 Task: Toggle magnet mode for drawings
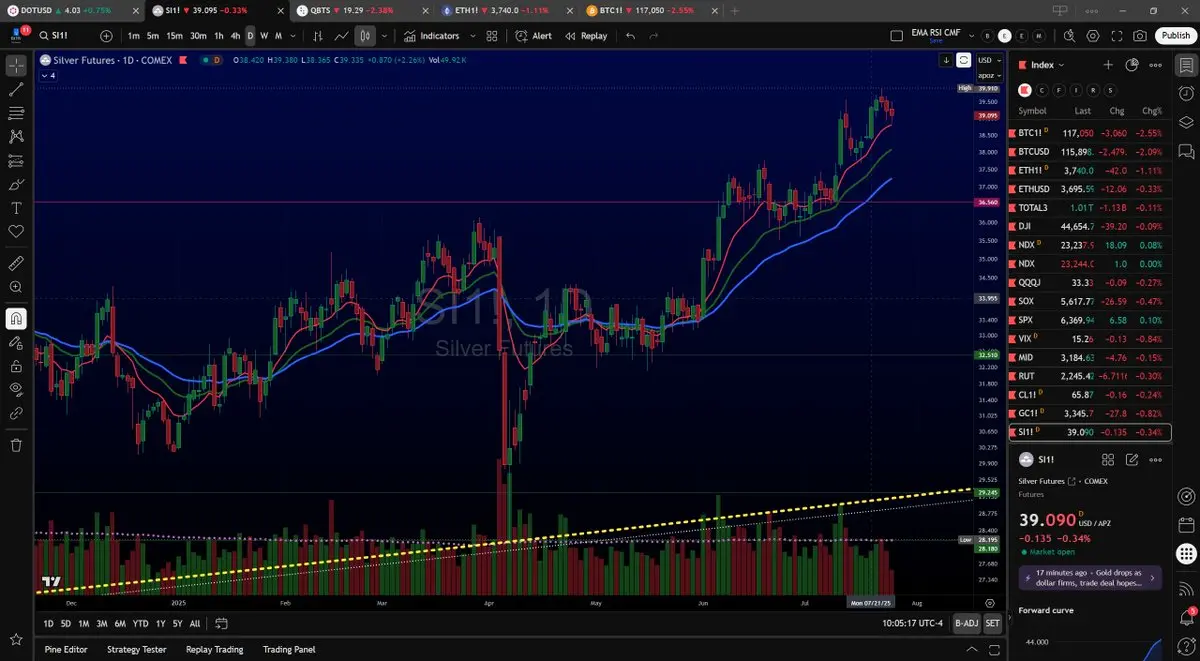[x=16, y=319]
